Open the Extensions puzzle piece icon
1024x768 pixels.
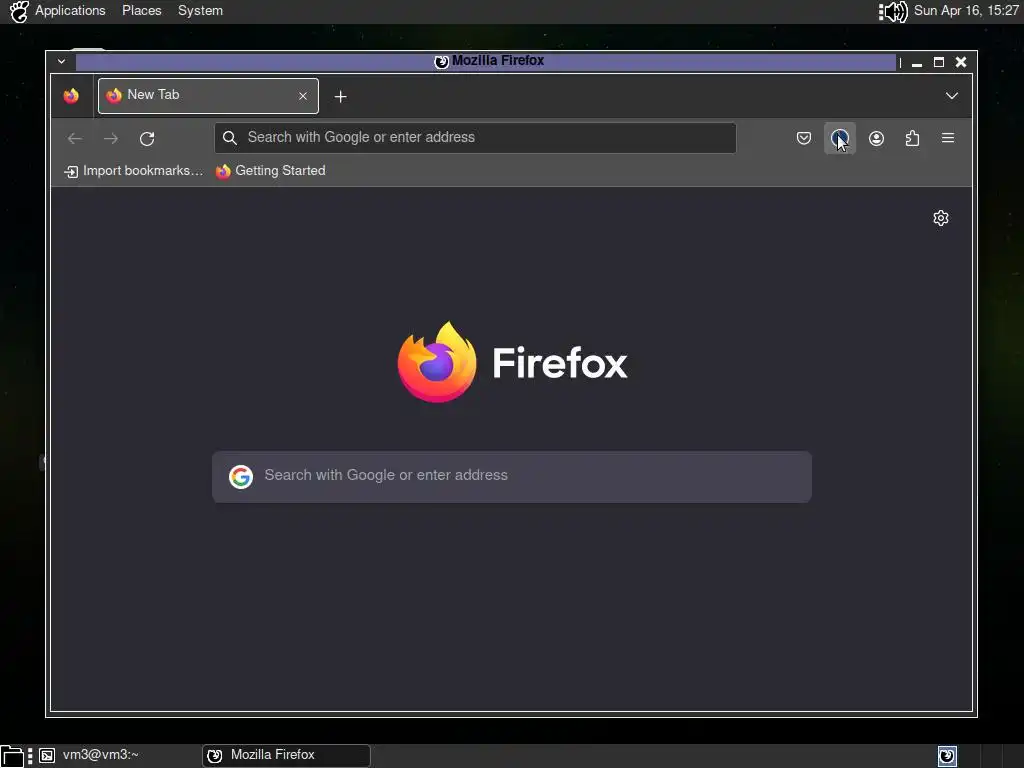tap(912, 138)
